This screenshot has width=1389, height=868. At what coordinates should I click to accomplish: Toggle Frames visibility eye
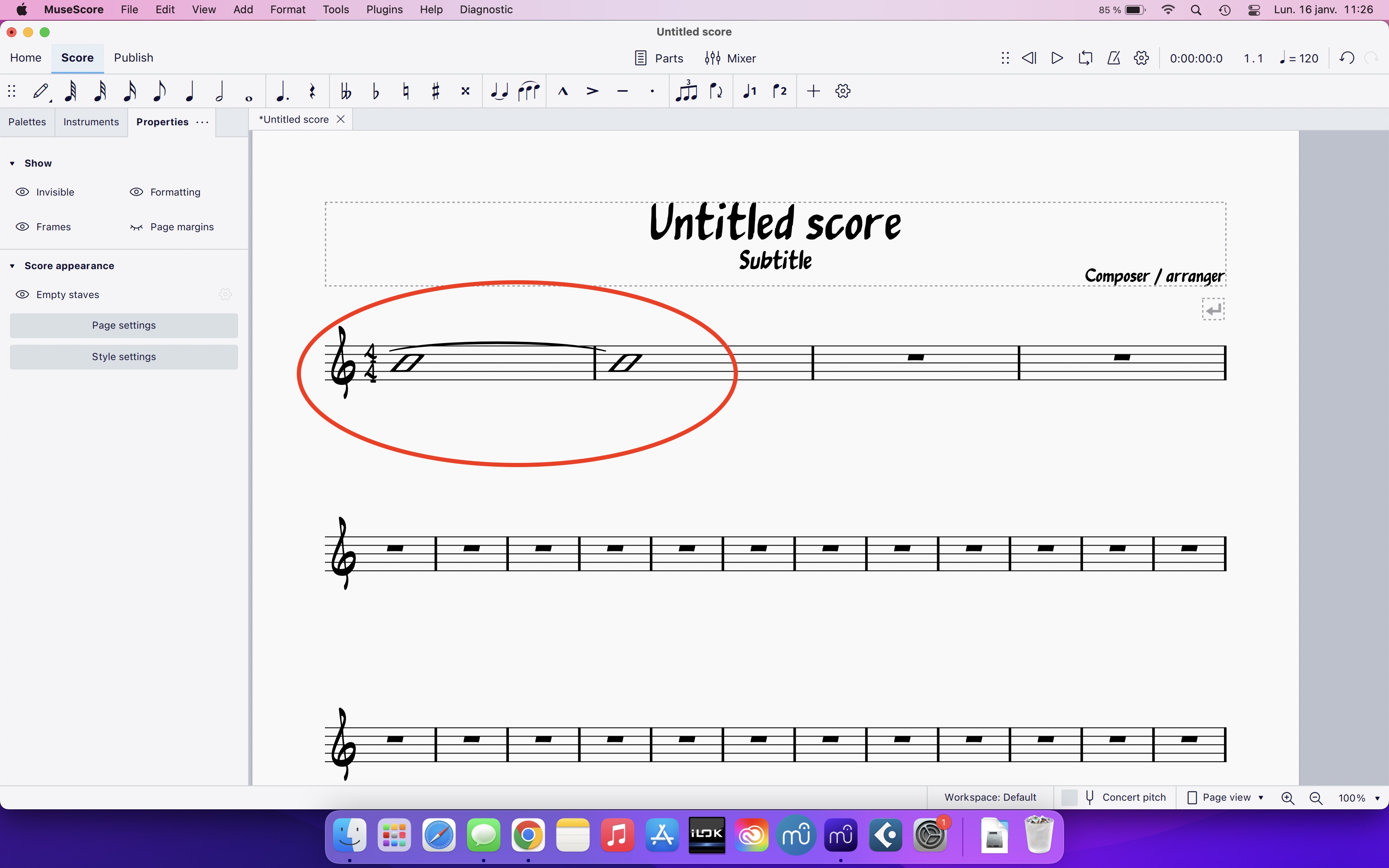22,227
